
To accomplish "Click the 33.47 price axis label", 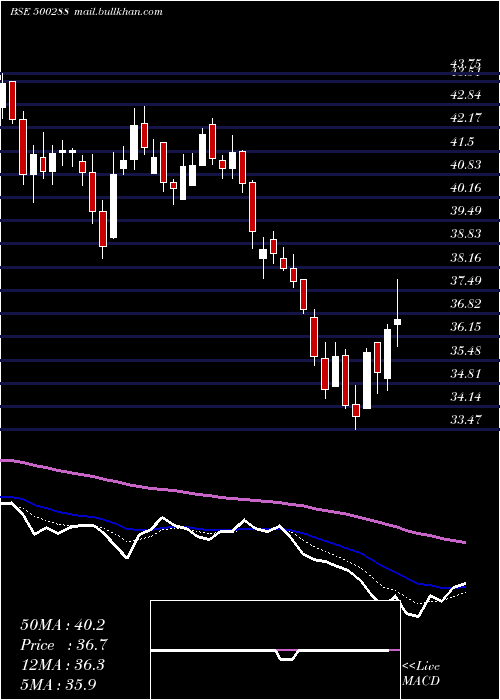I will point(466,420).
